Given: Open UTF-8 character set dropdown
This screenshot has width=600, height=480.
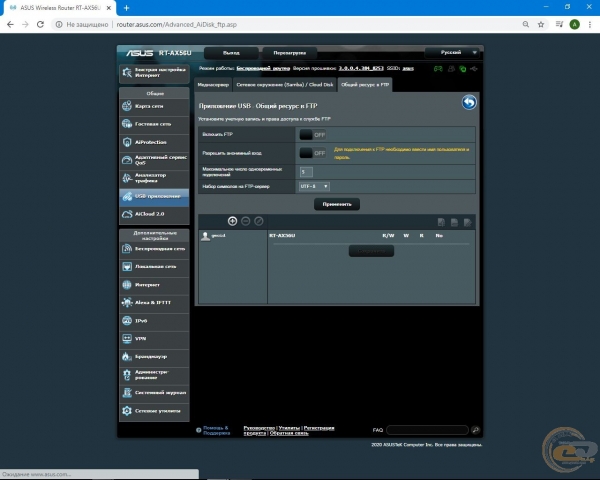Looking at the screenshot, I should point(314,186).
